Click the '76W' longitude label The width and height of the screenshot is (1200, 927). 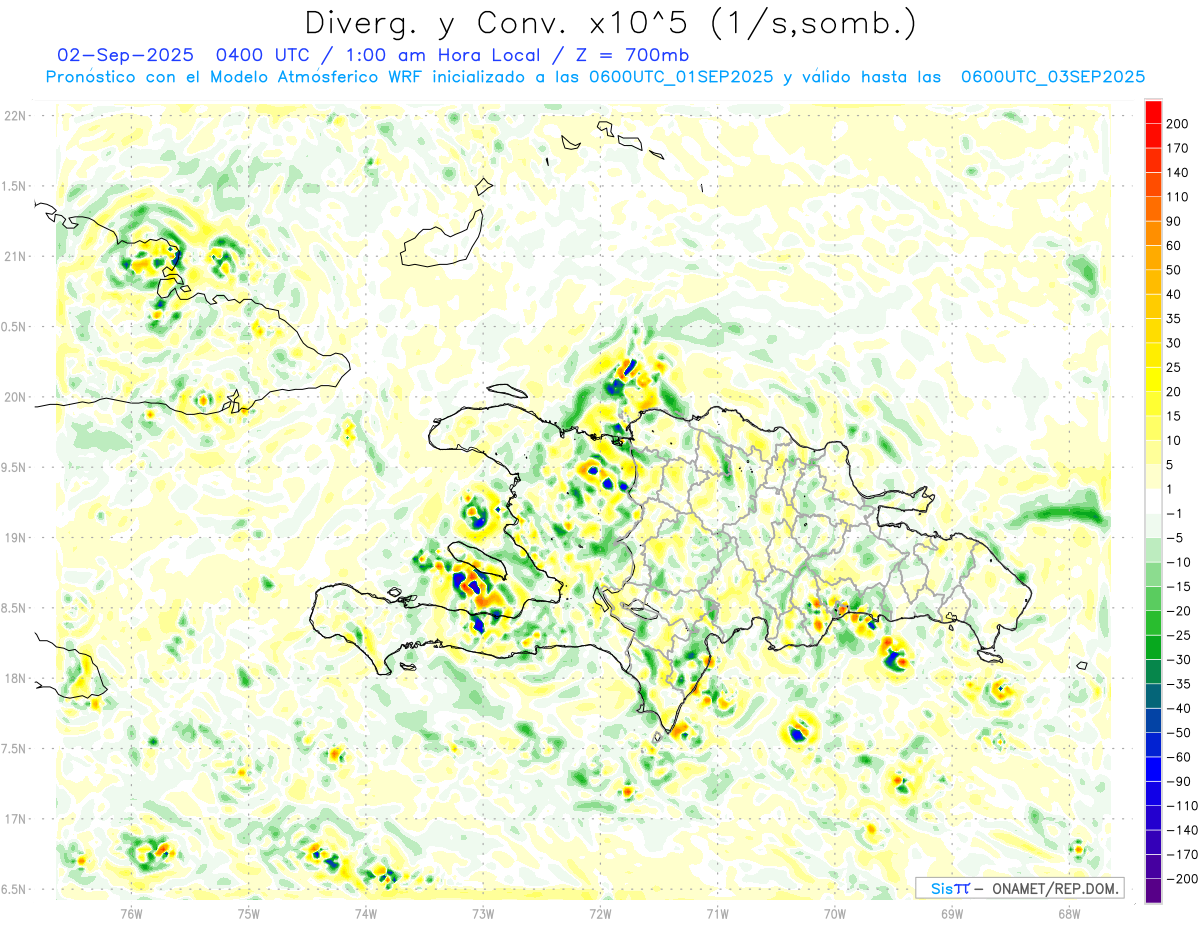(131, 914)
